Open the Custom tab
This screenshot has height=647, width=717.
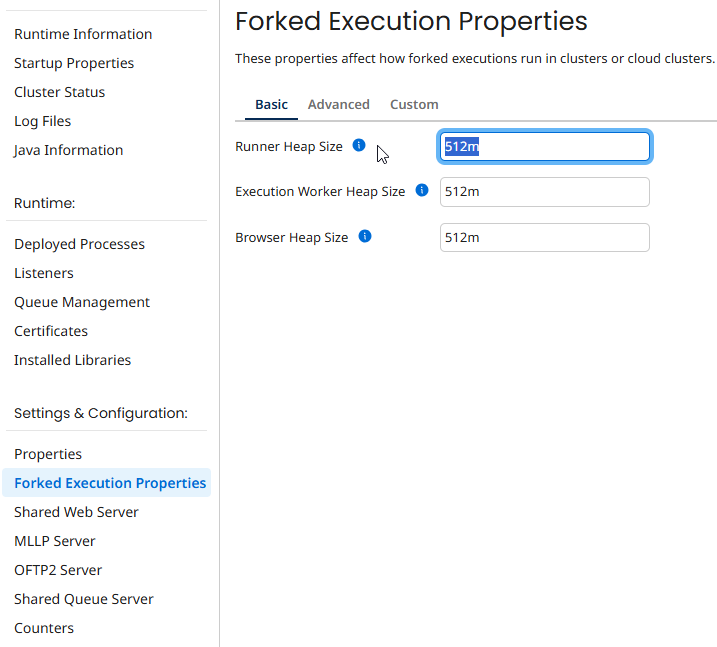pos(414,104)
